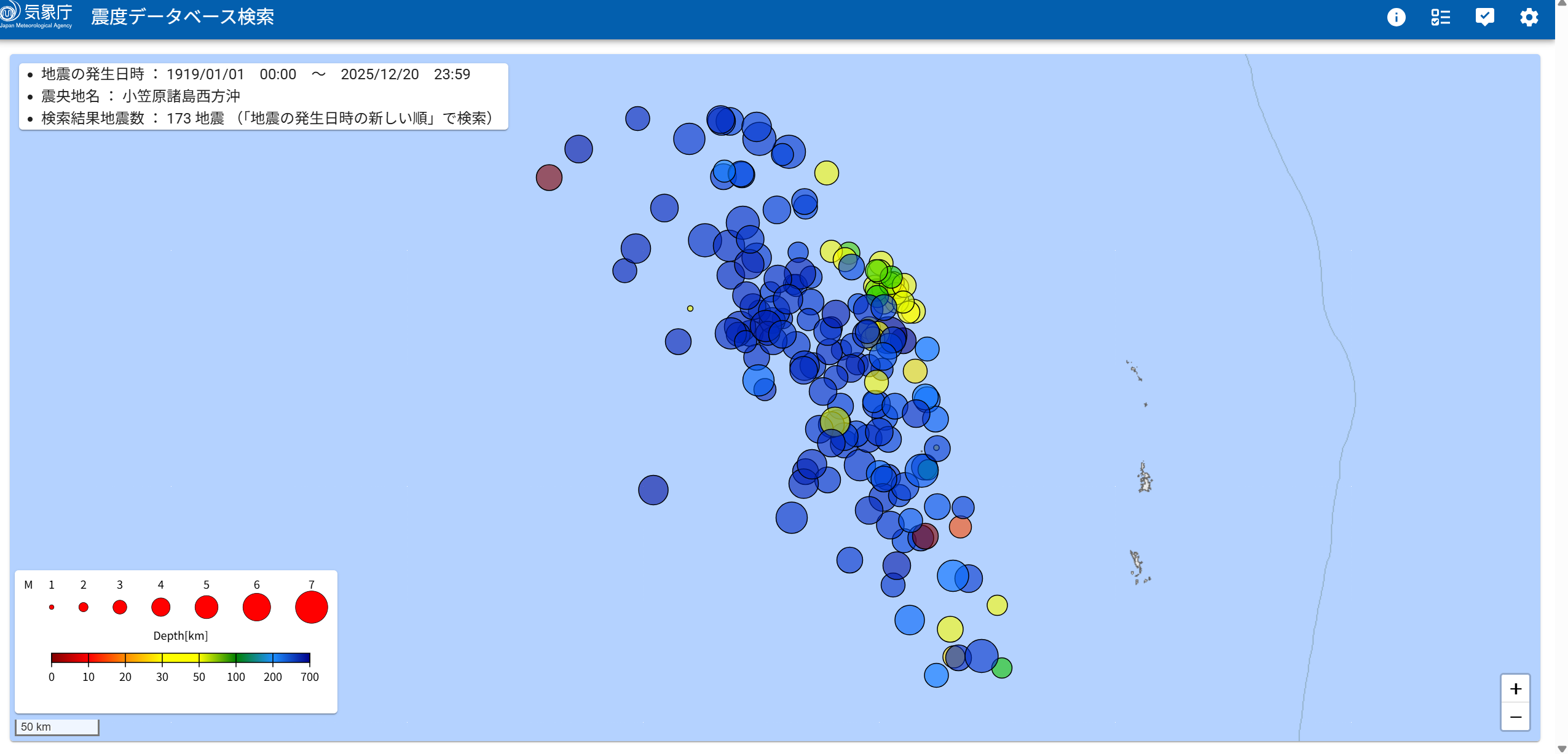Viewport: 1568px width, 754px height.
Task: Click the JMA 気象庁 logo
Action: pos(37,15)
